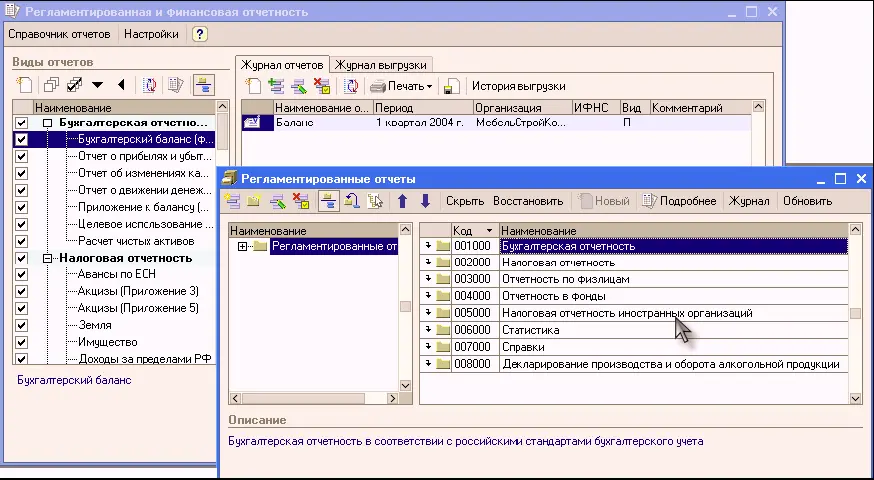
Task: Click the save-to-disk icon before История выгрузки
Action: click(x=451, y=86)
